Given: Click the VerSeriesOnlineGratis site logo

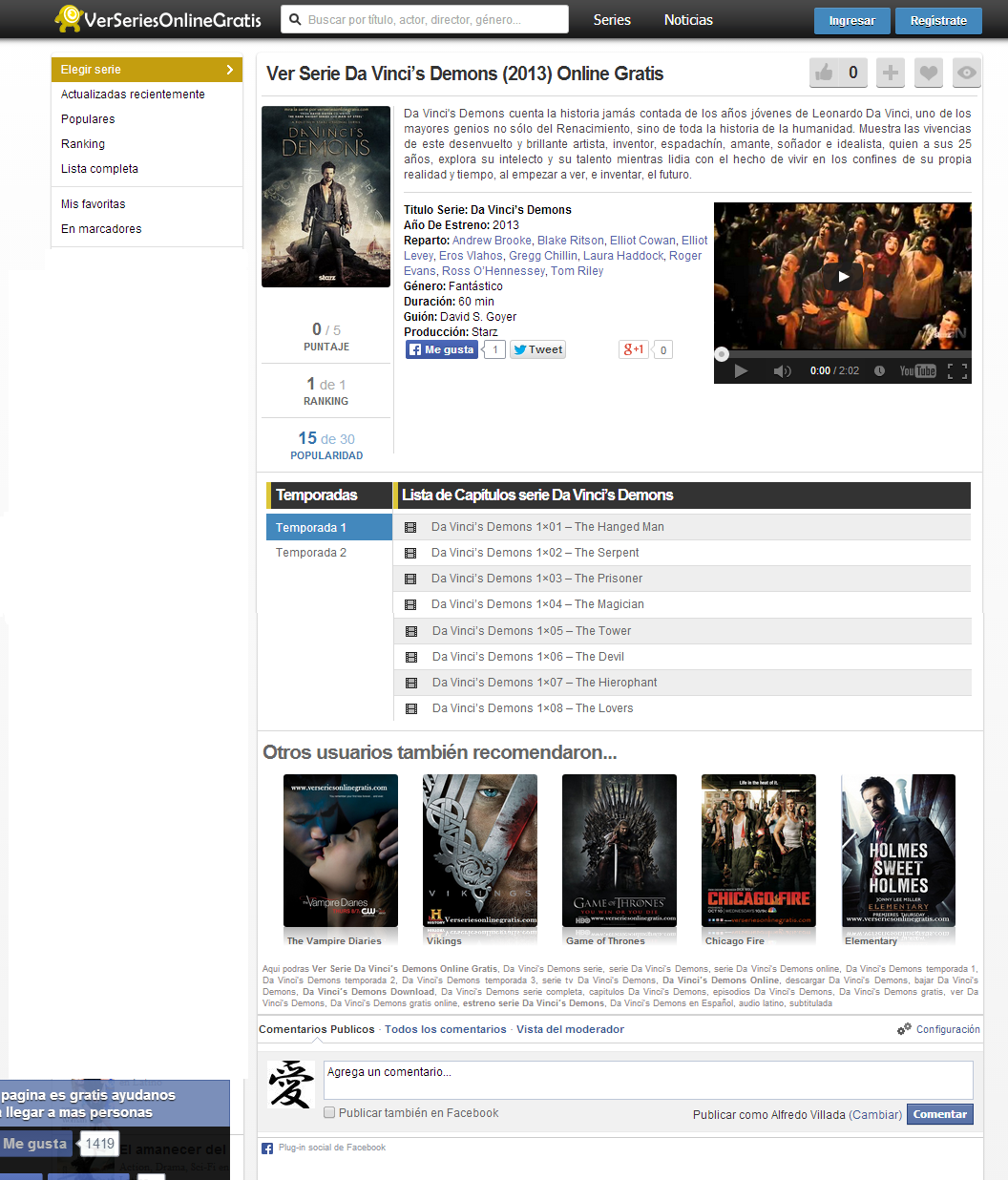Looking at the screenshot, I should 158,18.
